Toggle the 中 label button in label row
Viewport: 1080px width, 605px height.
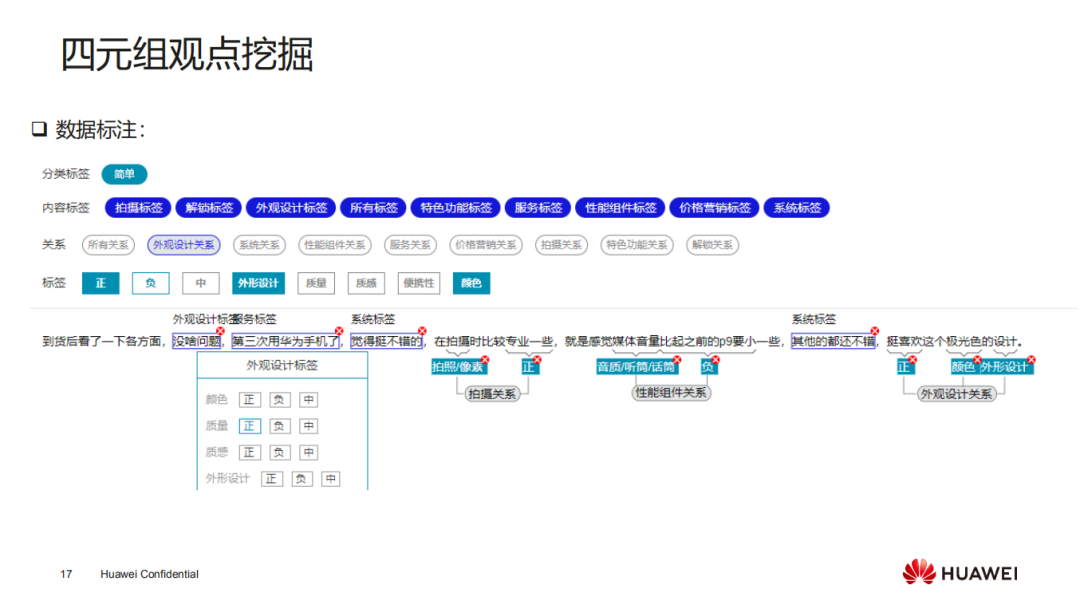point(200,283)
